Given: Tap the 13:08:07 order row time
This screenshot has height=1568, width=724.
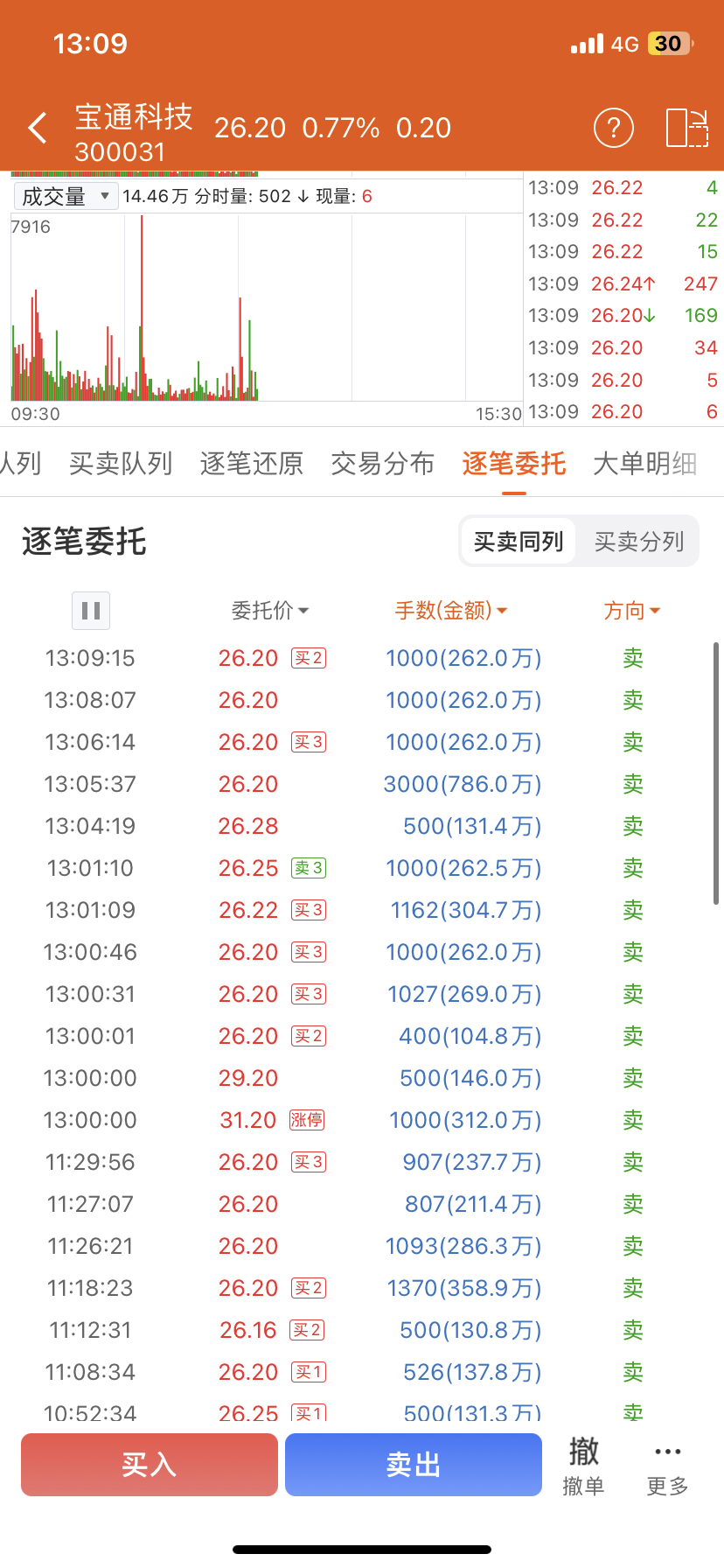Looking at the screenshot, I should coord(90,700).
